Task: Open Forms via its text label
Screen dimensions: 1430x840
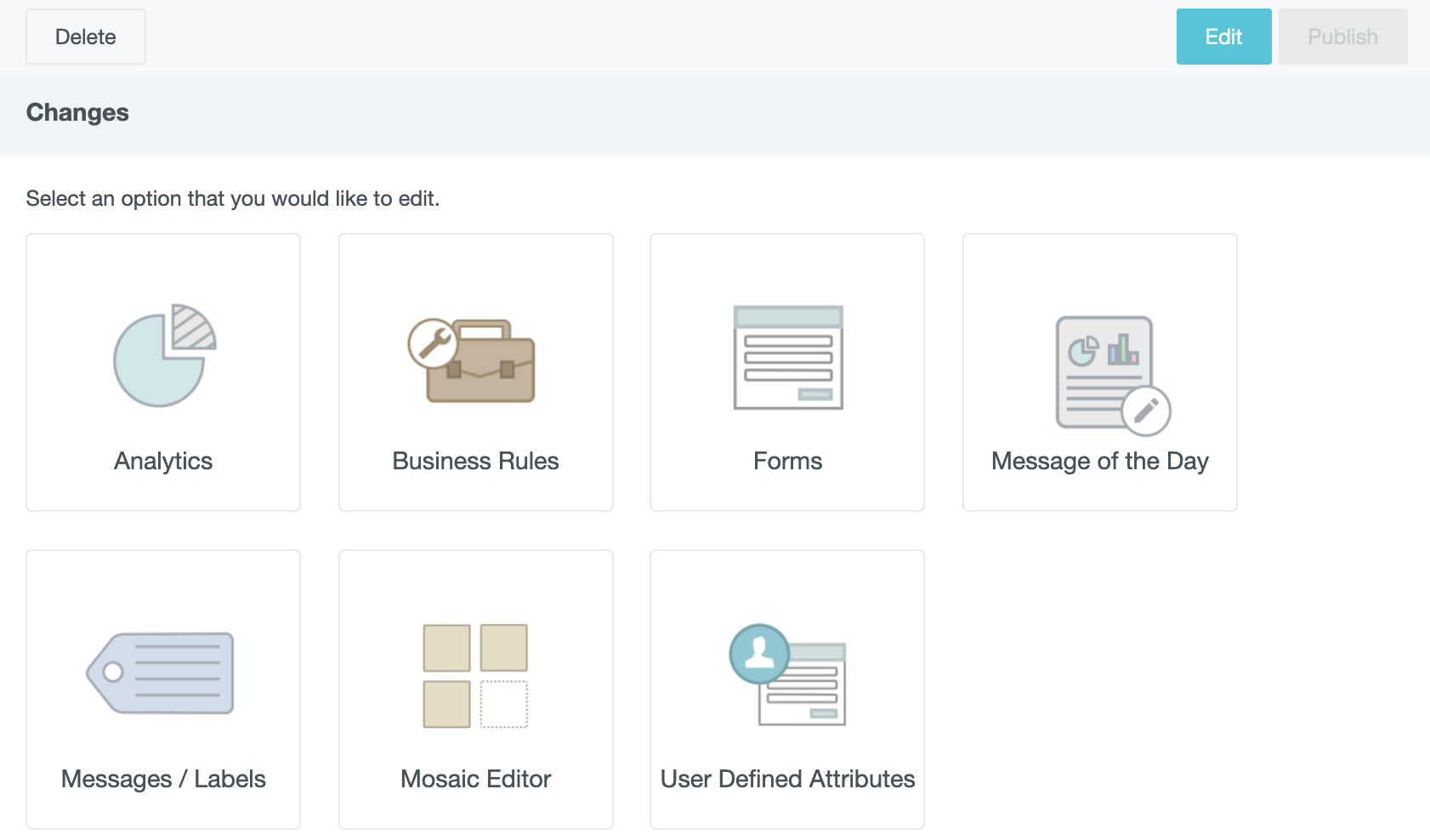Action: click(x=787, y=461)
